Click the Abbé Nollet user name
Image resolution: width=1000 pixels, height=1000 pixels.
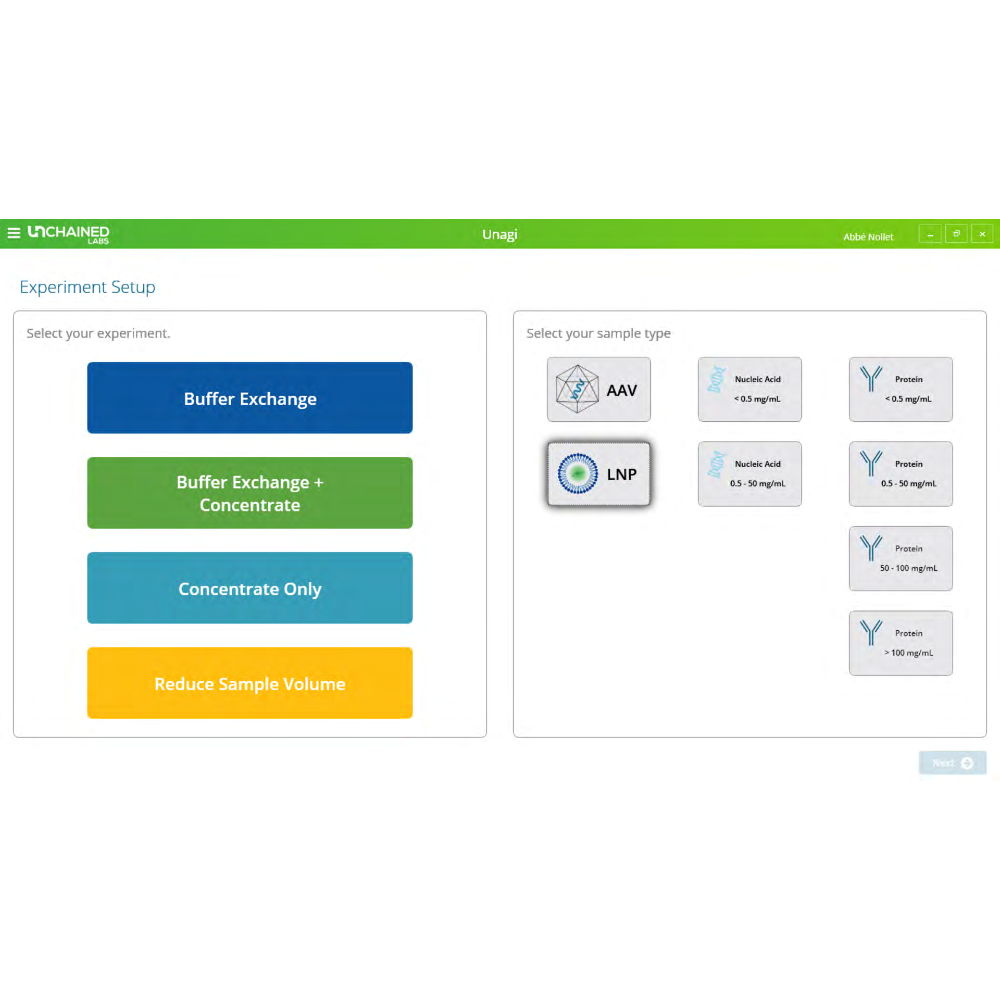pos(867,237)
